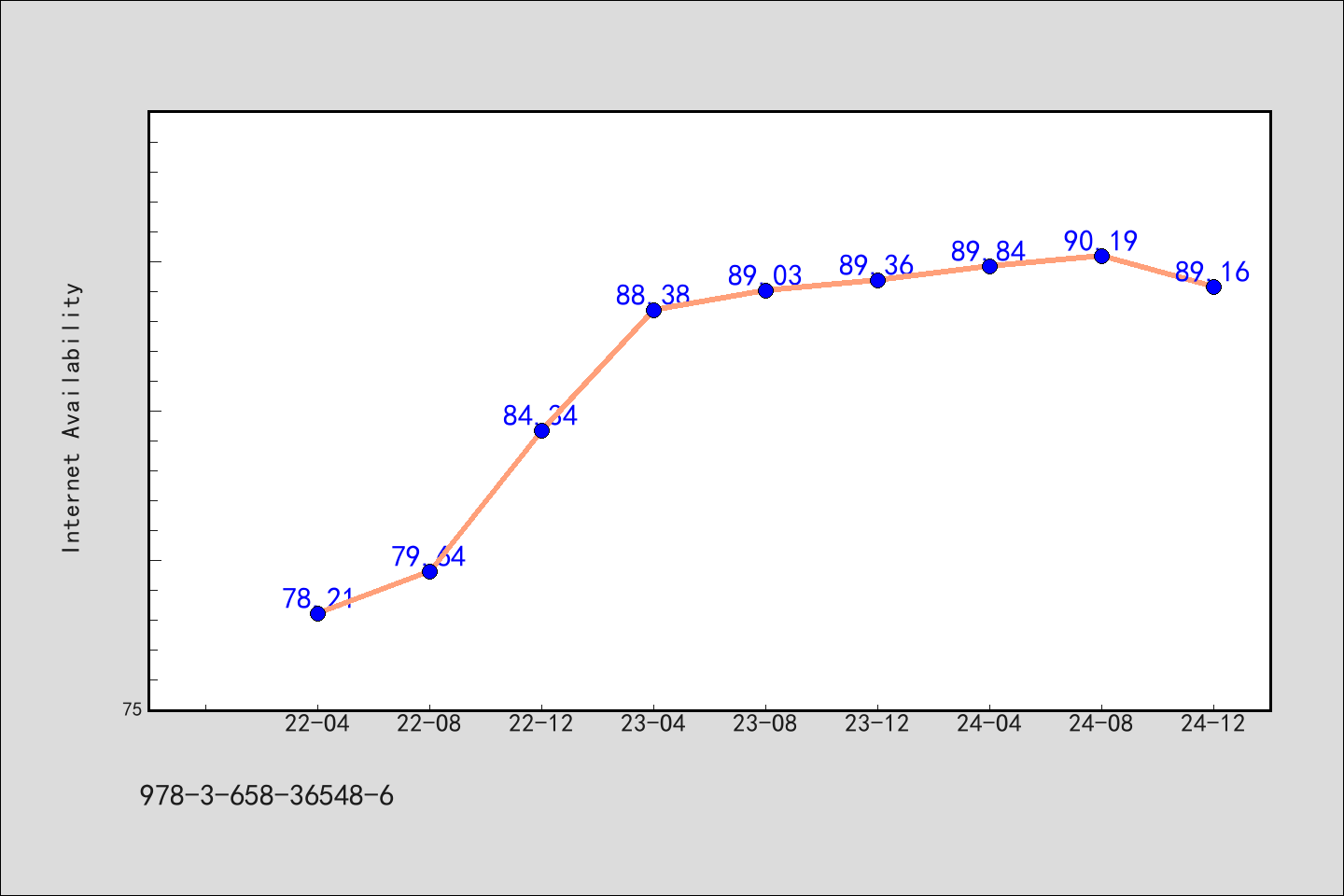The height and width of the screenshot is (896, 1344).
Task: Click the 22-08 x-axis label
Action: click(x=429, y=724)
